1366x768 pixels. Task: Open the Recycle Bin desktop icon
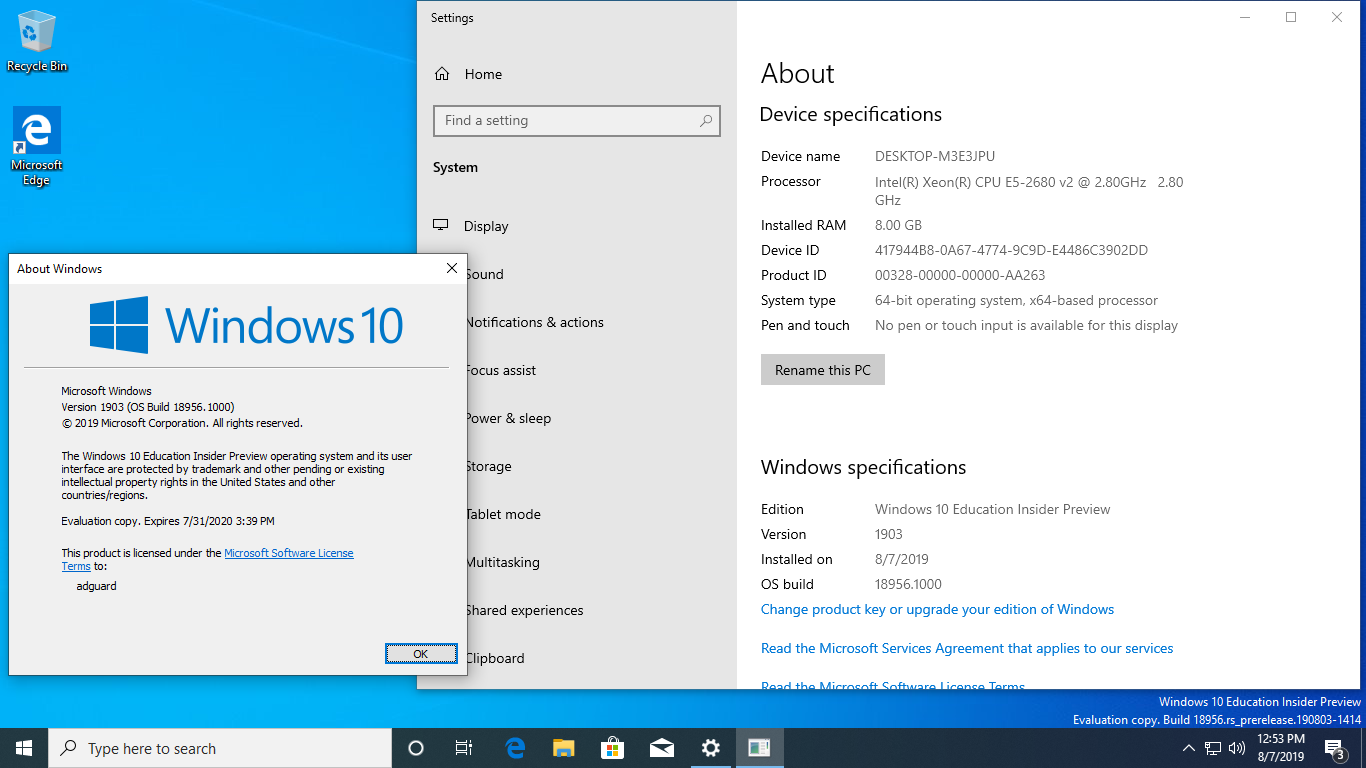(37, 42)
